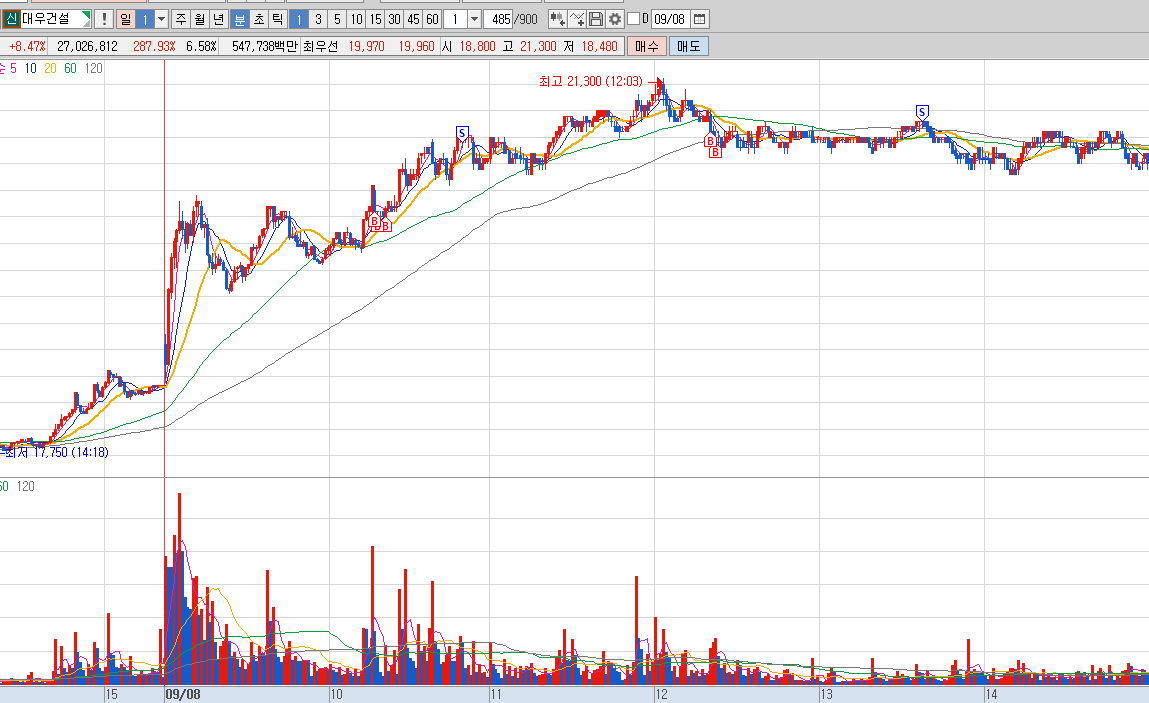Click the candlestick add-indicator icon
The height and width of the screenshot is (703, 1149).
point(558,19)
